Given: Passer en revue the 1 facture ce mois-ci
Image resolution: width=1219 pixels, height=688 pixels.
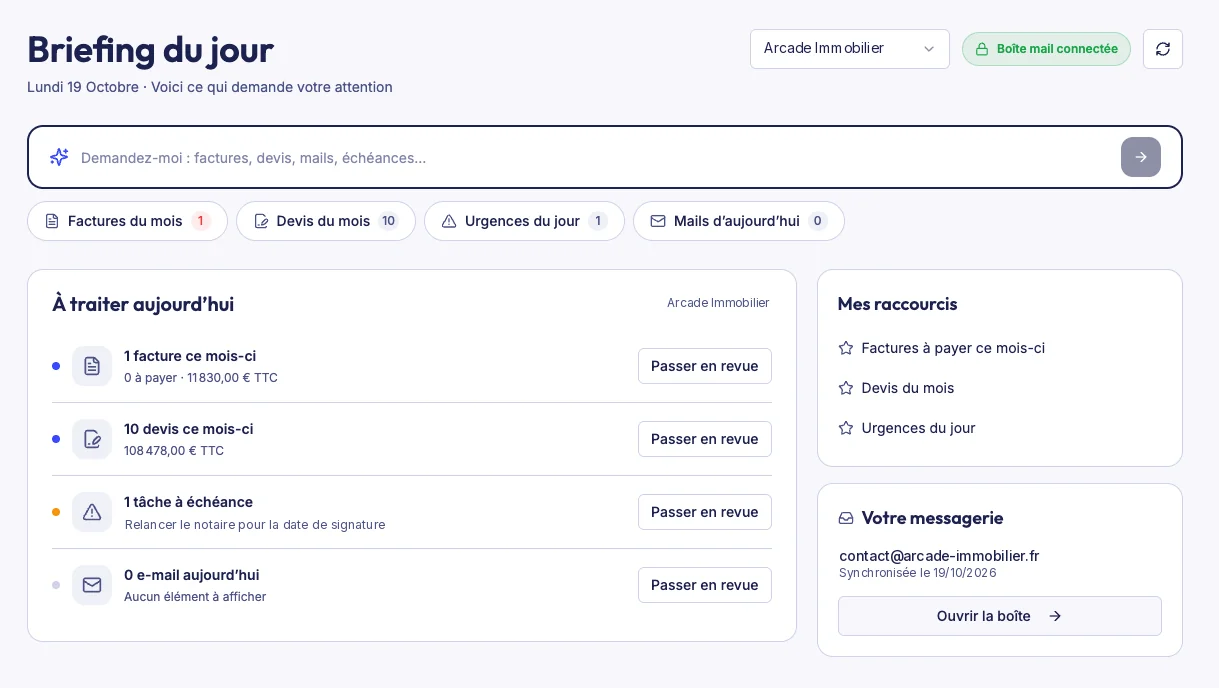Looking at the screenshot, I should [x=705, y=366].
